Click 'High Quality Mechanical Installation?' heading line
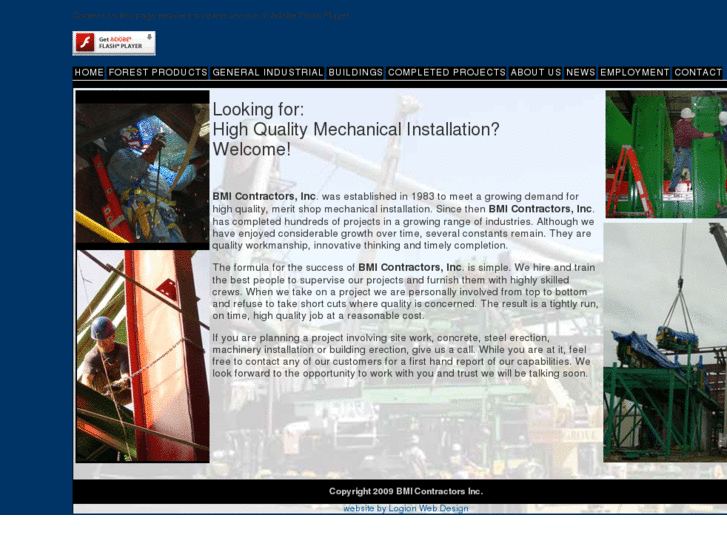 [x=356, y=129]
